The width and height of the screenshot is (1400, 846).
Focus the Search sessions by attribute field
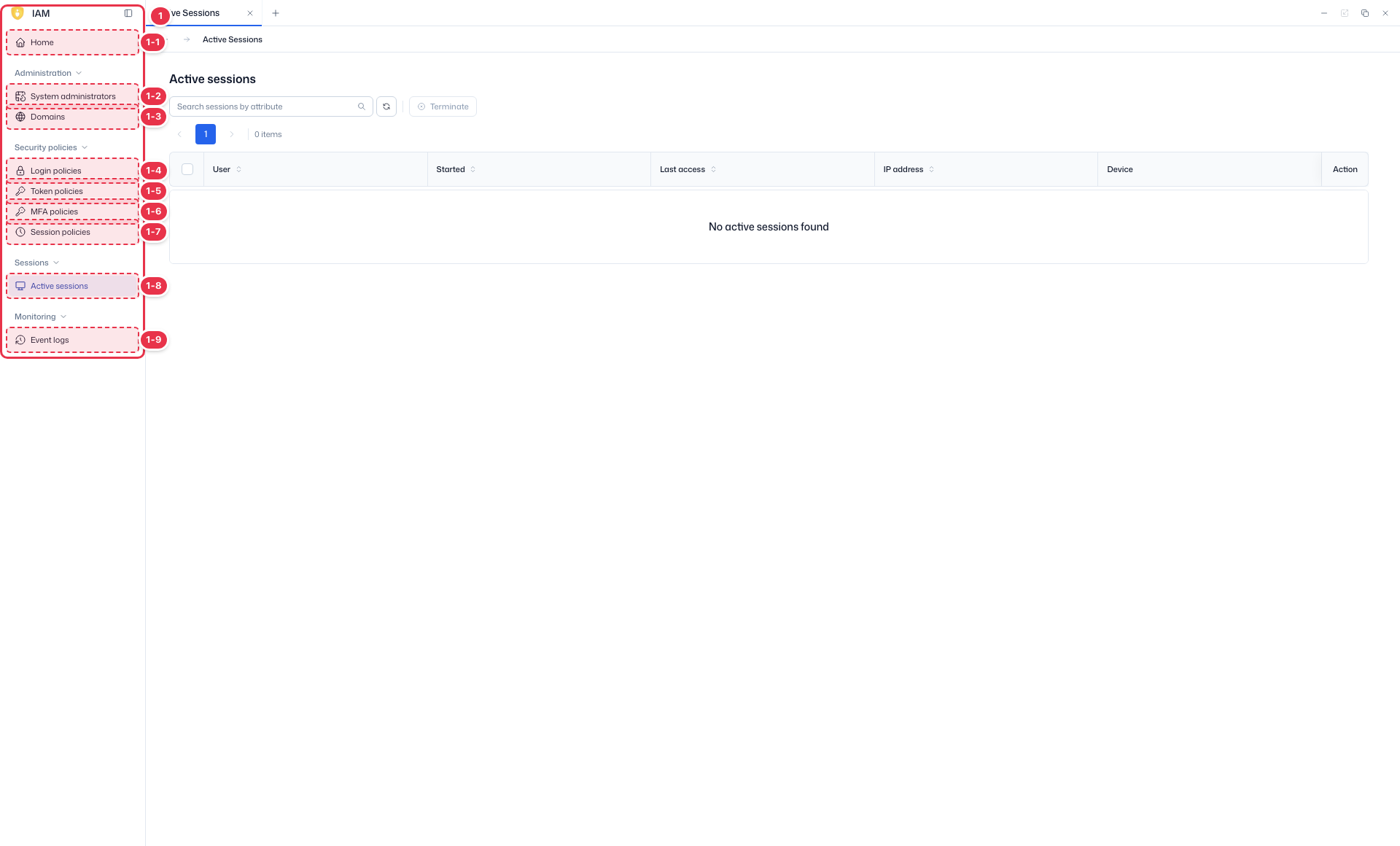pos(271,106)
